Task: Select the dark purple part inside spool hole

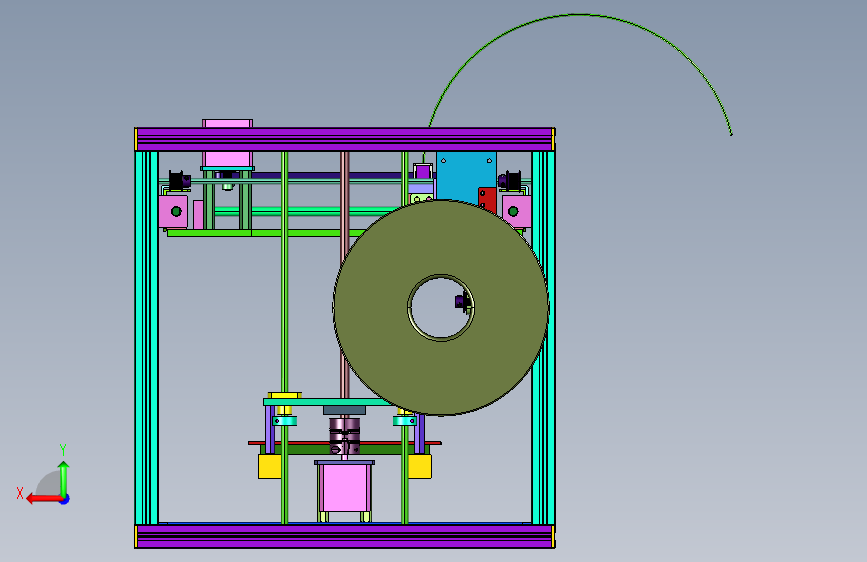Action: pyautogui.click(x=462, y=301)
